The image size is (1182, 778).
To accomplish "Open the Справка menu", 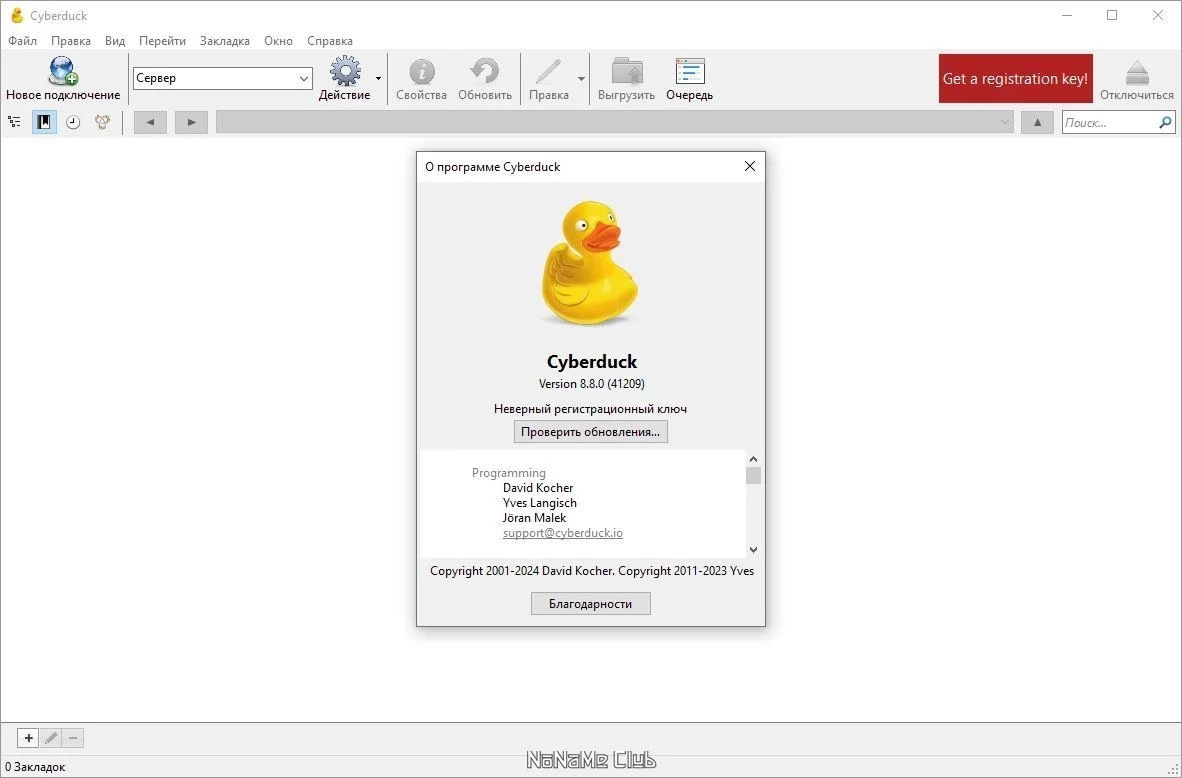I will 329,41.
